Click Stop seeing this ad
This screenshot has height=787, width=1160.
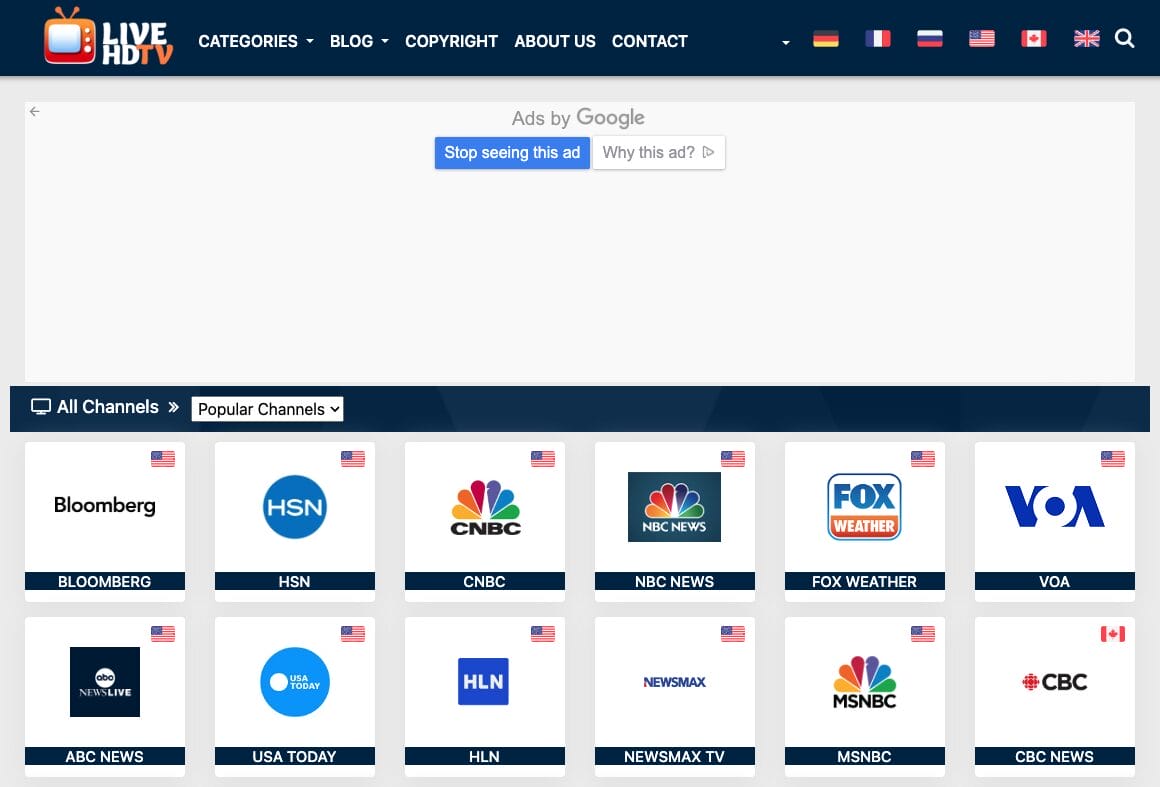pos(512,152)
